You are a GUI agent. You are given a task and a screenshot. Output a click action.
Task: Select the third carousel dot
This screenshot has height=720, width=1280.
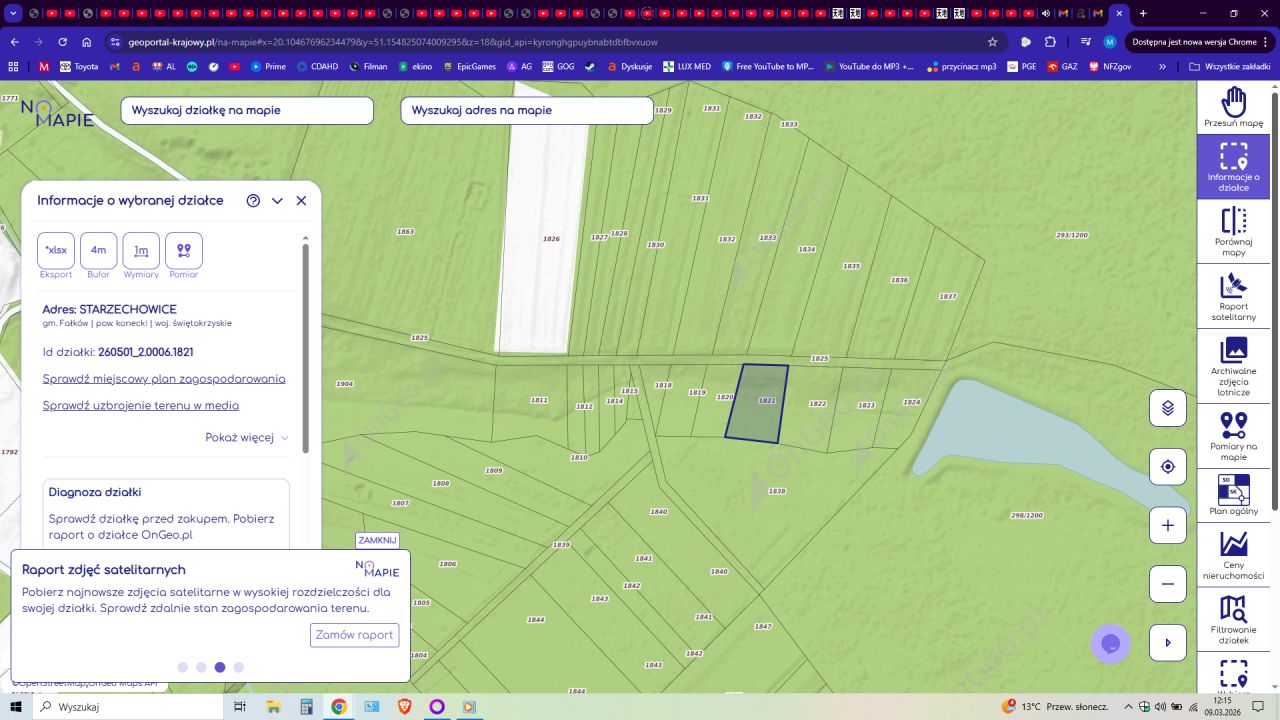click(x=220, y=667)
